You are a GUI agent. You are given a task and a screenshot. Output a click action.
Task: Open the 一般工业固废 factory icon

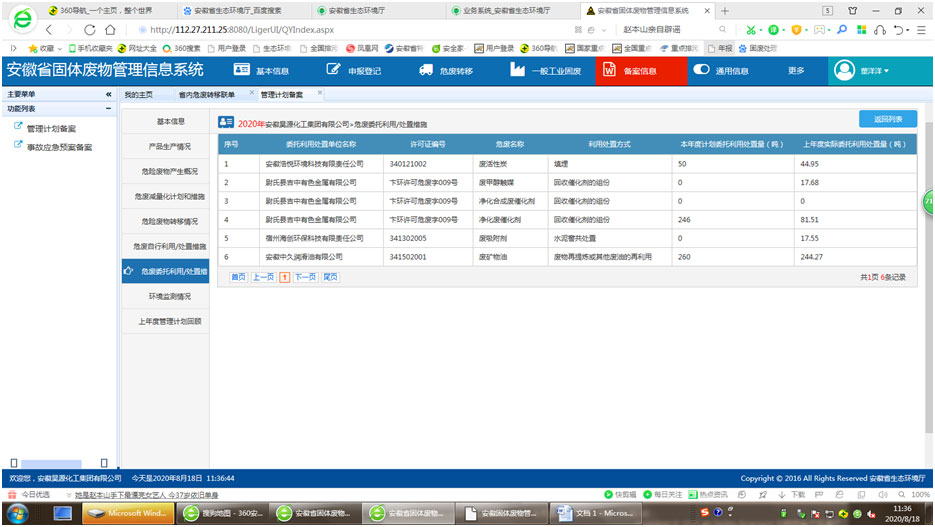click(x=517, y=70)
